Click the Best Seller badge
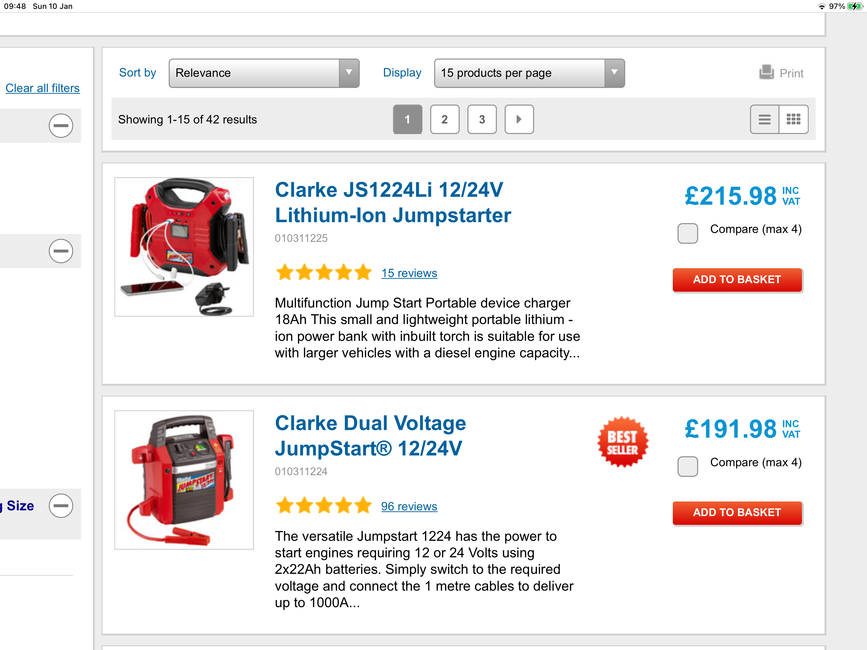This screenshot has width=867, height=650. [x=623, y=442]
